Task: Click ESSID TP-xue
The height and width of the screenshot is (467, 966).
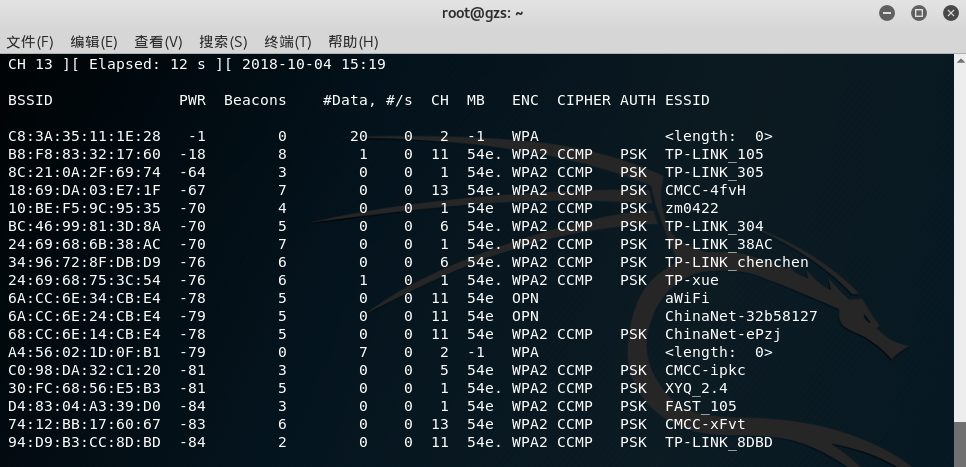Action: (692, 280)
